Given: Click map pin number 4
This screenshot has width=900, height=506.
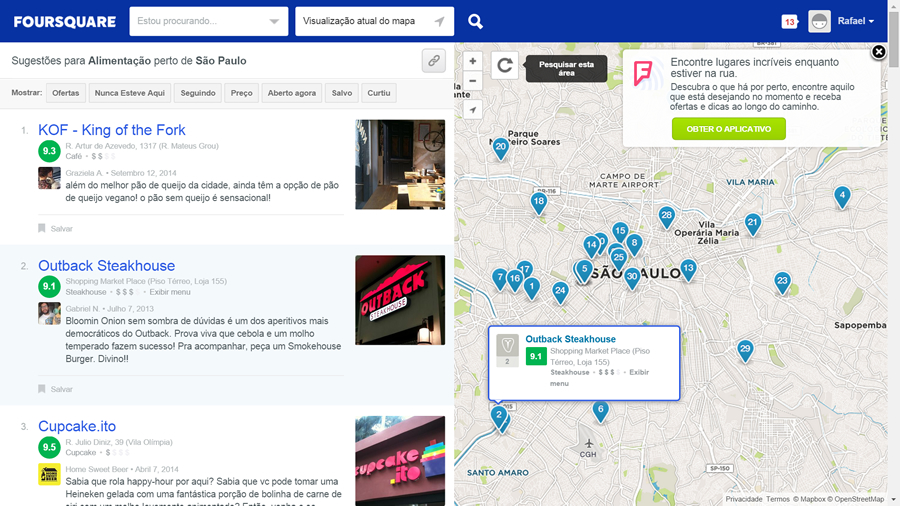Looking at the screenshot, I should [842, 196].
